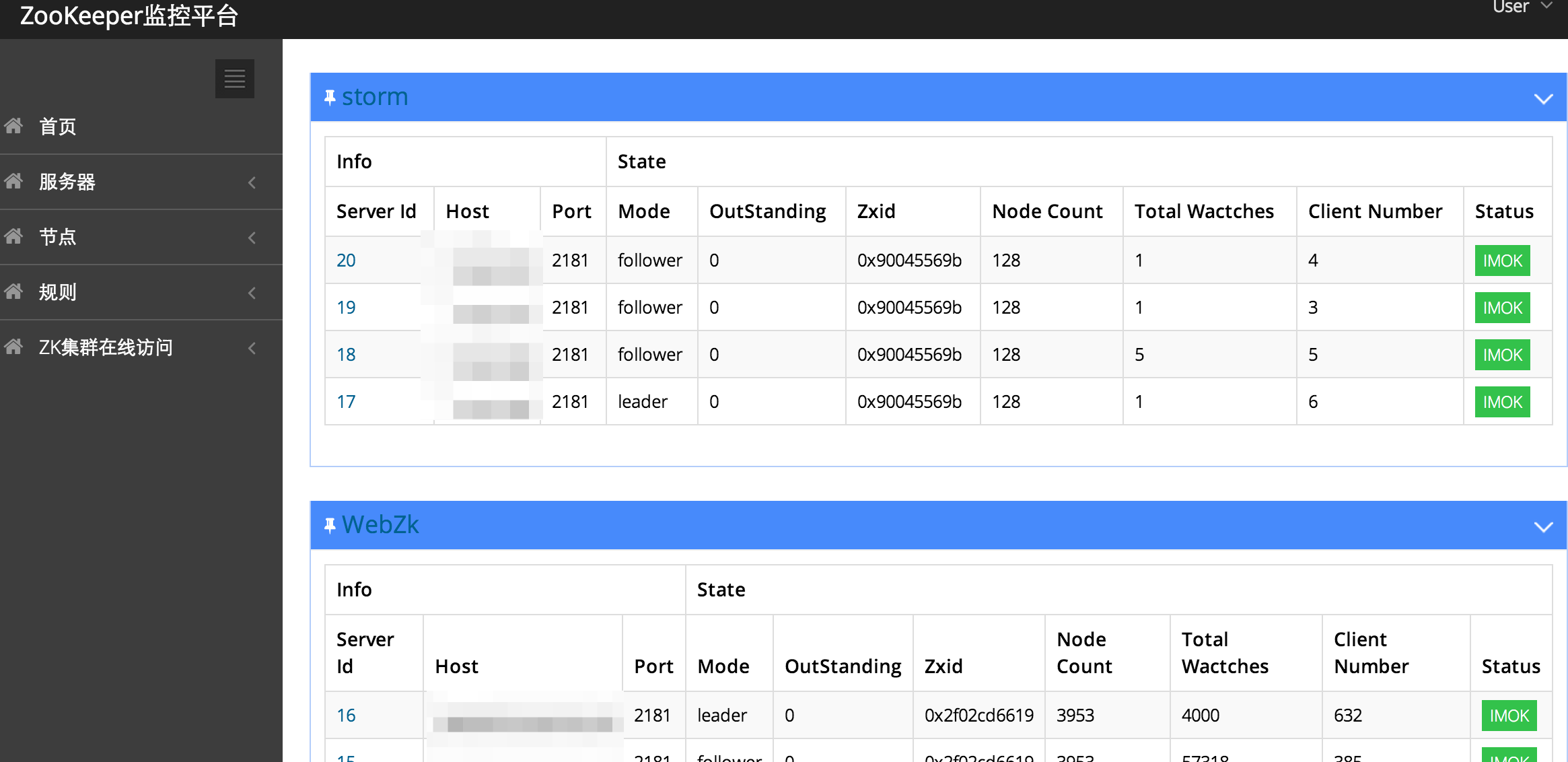1568x762 pixels.
Task: Open the 首页 menu item
Action: click(x=58, y=127)
